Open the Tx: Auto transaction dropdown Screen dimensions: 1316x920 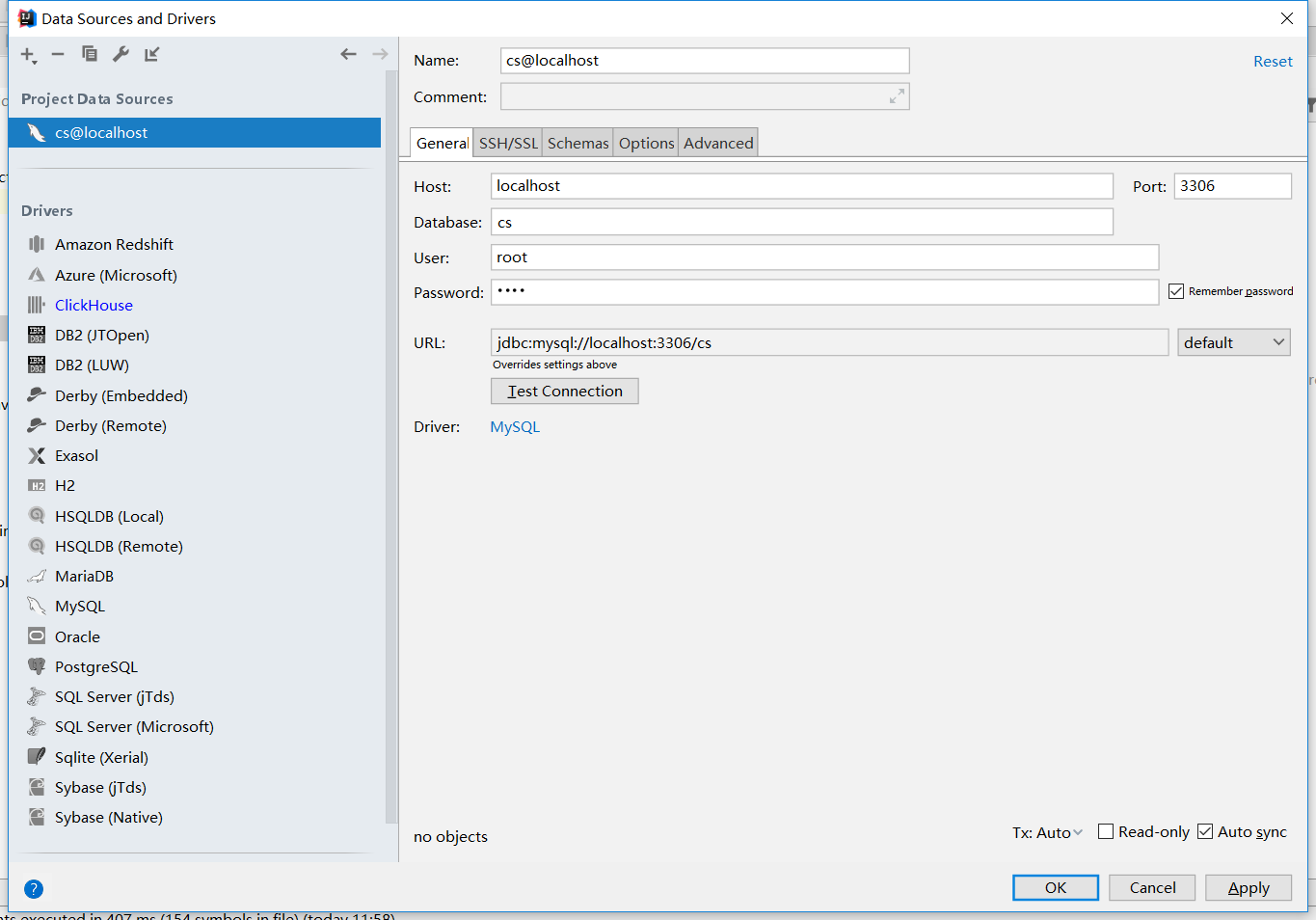[1047, 832]
